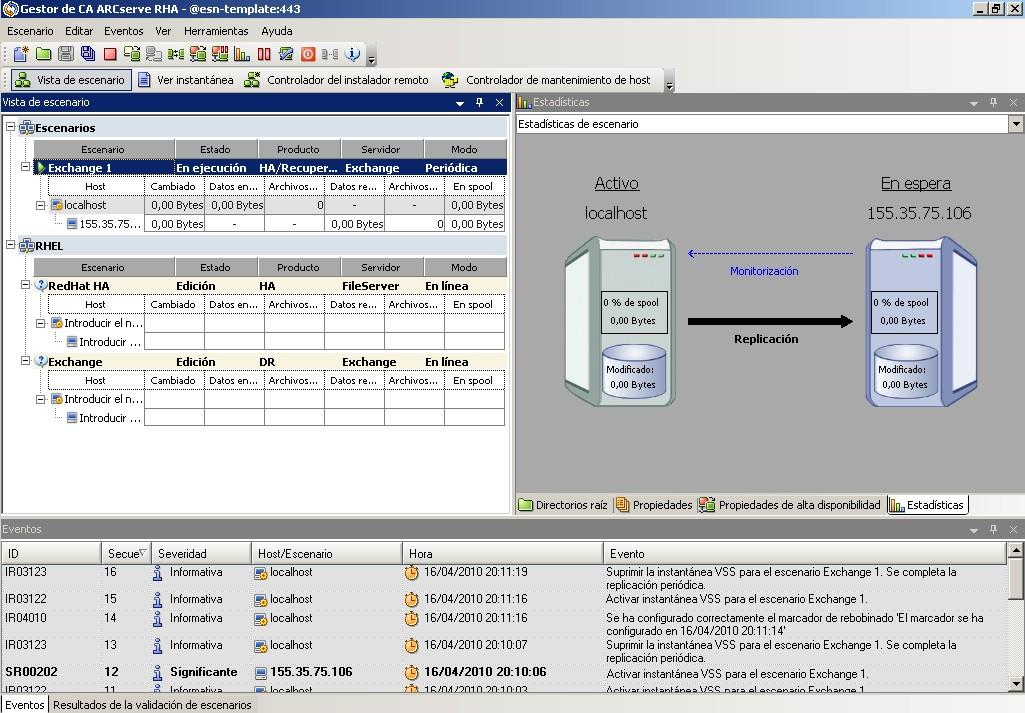Open Controlador de mantenimiento de host
The width and height of the screenshot is (1025, 713).
click(x=547, y=80)
